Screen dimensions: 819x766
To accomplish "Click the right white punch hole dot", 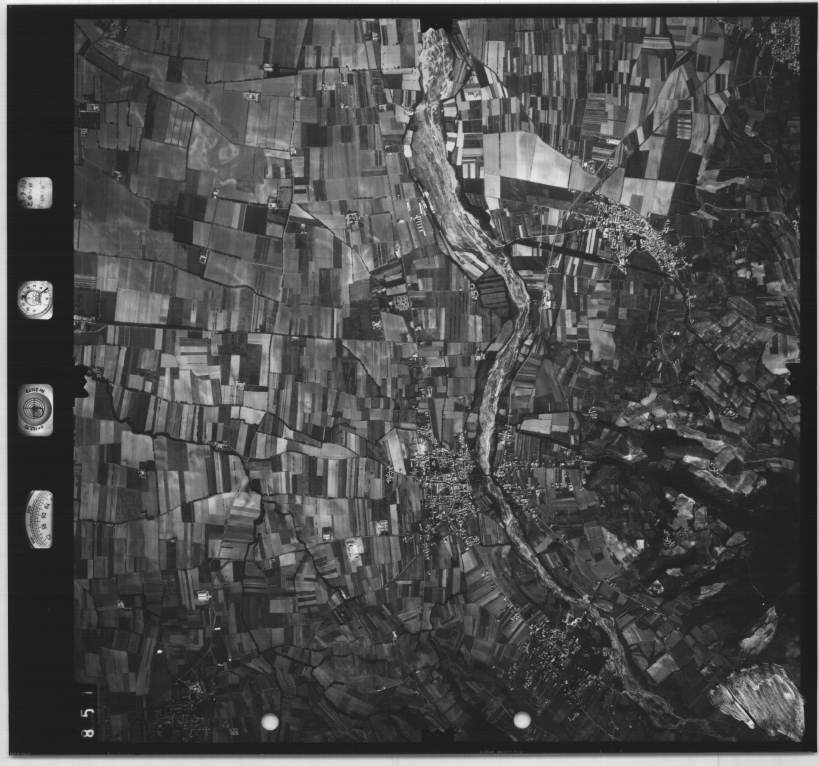I will [522, 720].
